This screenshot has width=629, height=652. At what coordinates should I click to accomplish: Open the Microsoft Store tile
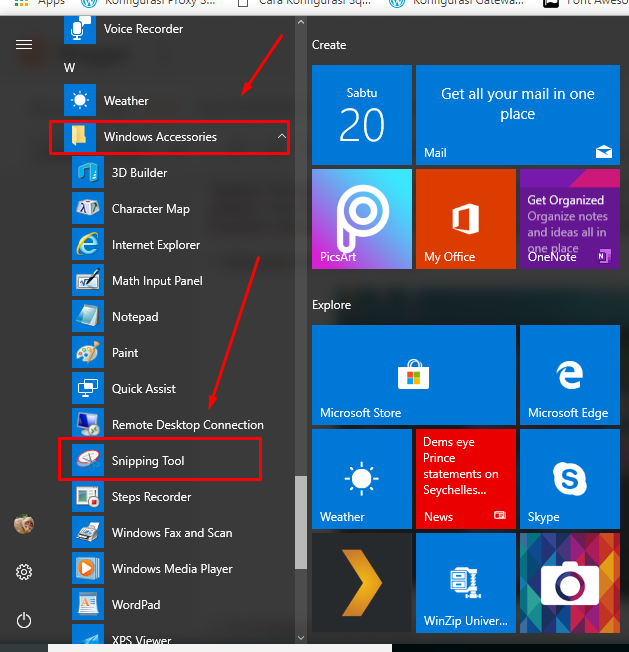414,375
